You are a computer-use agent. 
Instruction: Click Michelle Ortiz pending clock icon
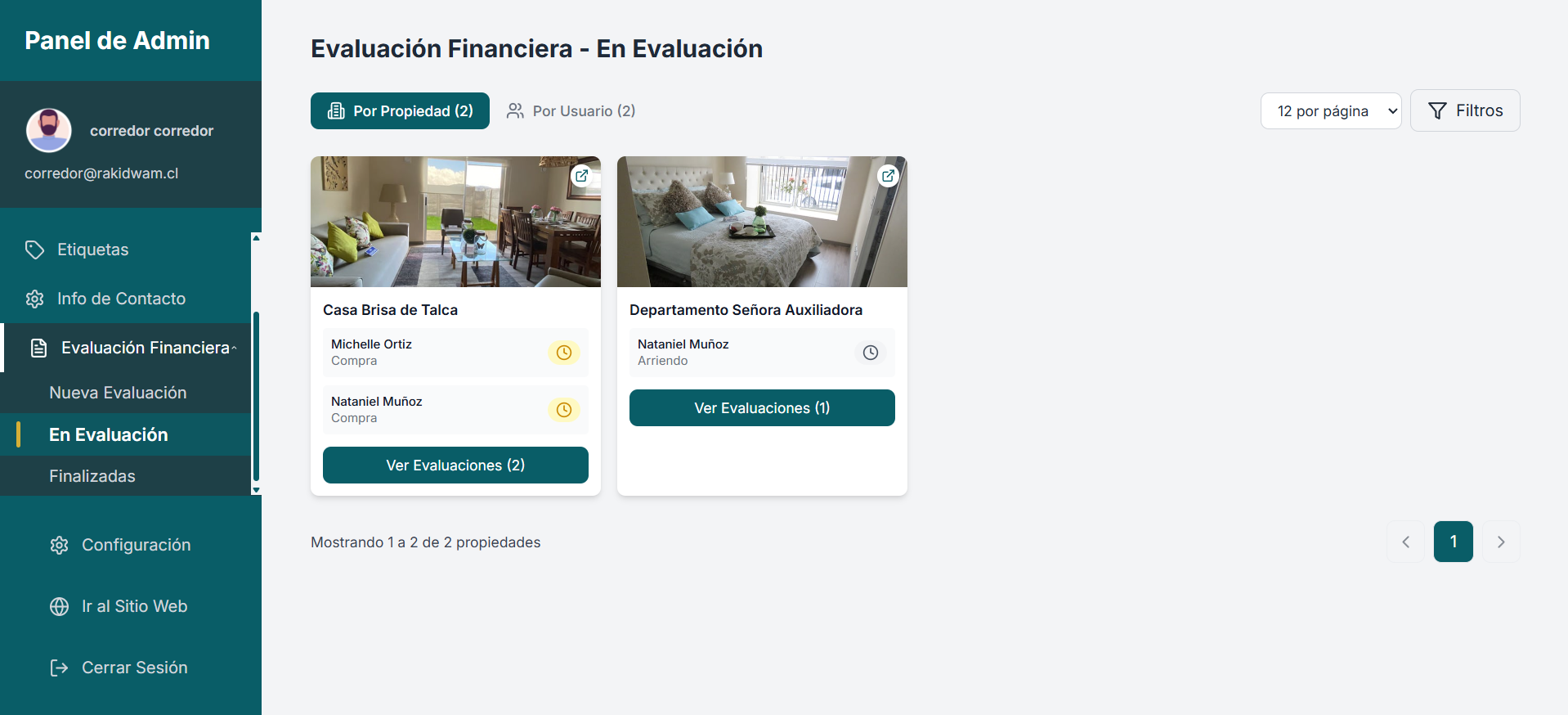563,353
